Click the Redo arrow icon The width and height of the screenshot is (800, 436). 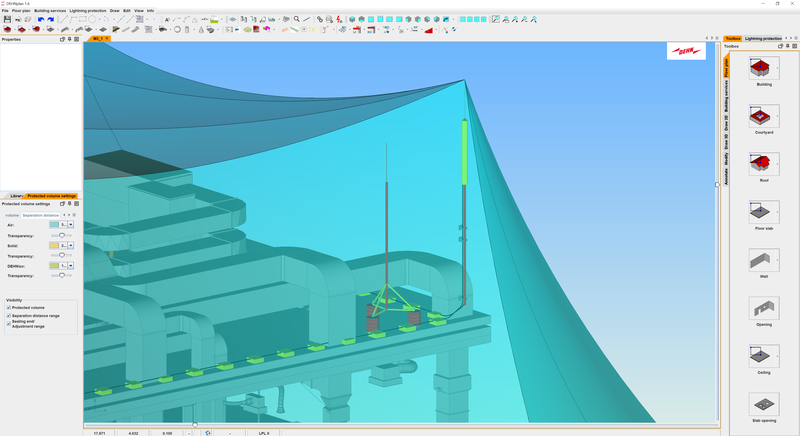click(x=51, y=19)
